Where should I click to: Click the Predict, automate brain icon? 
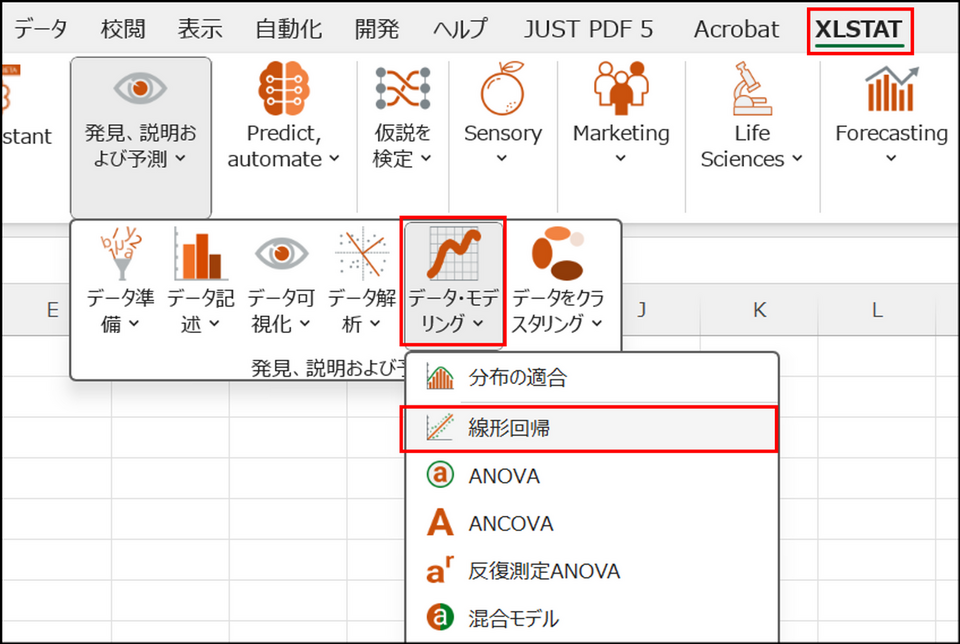click(x=283, y=89)
